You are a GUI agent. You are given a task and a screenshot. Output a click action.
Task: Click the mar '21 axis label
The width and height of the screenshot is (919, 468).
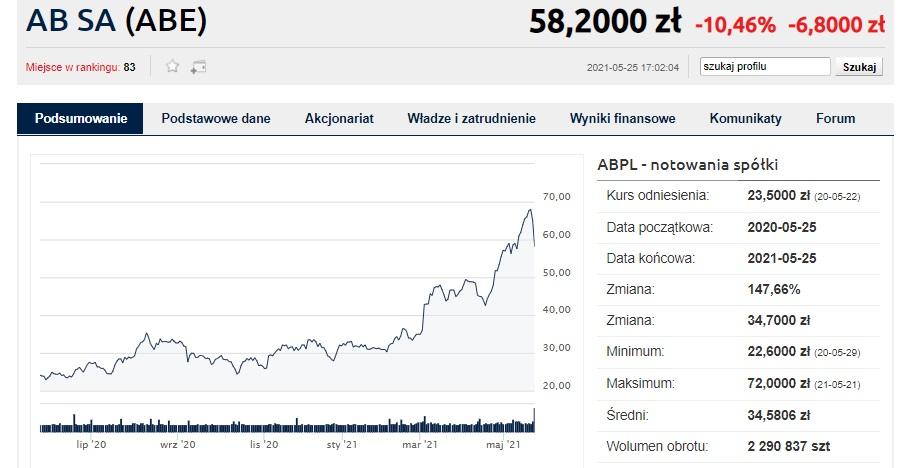tap(420, 445)
